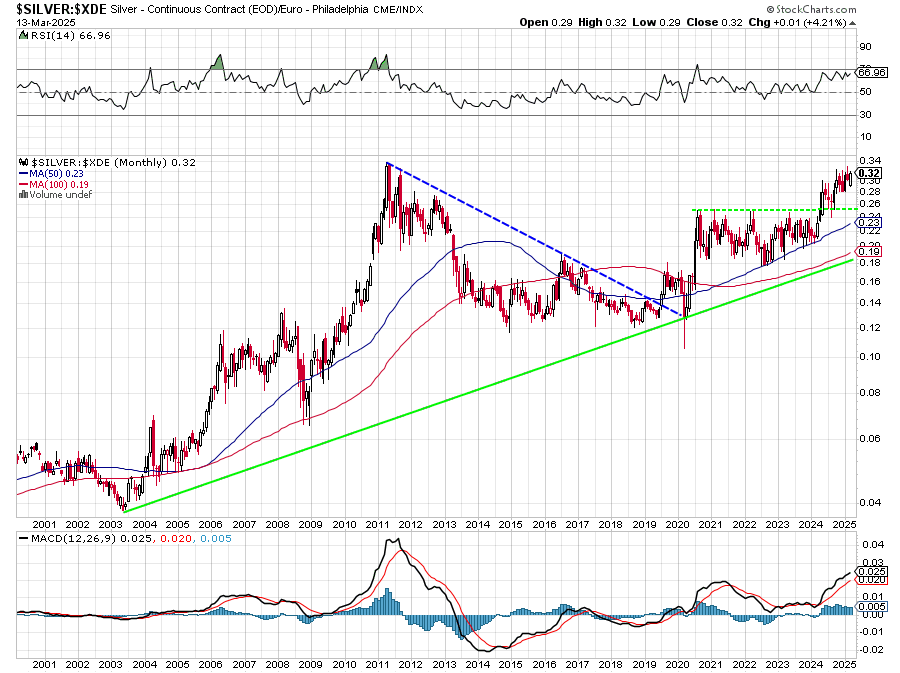The height and width of the screenshot is (673, 900).
Task: Click the blue MA(50) legend marker
Action: (x=25, y=173)
